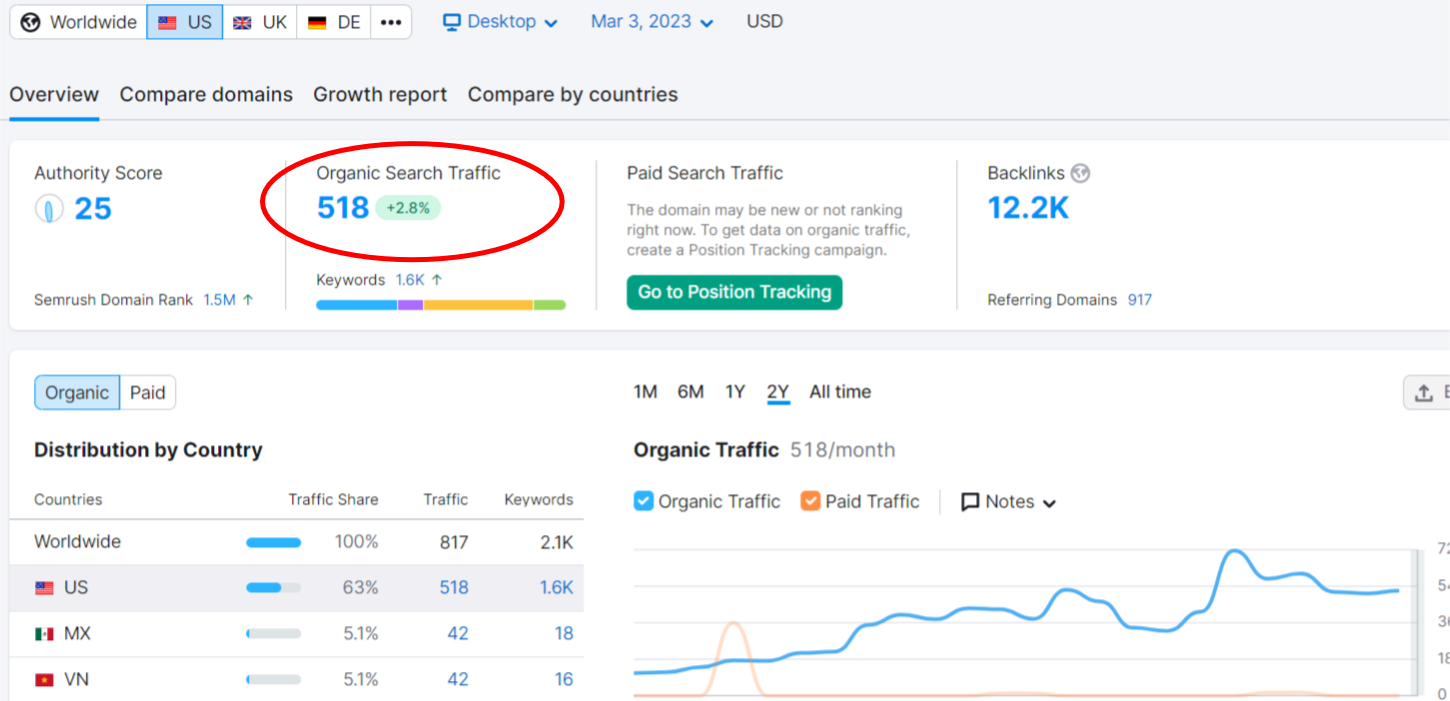Open US traffic value 518
Screen dimensions: 1450x701
point(454,588)
